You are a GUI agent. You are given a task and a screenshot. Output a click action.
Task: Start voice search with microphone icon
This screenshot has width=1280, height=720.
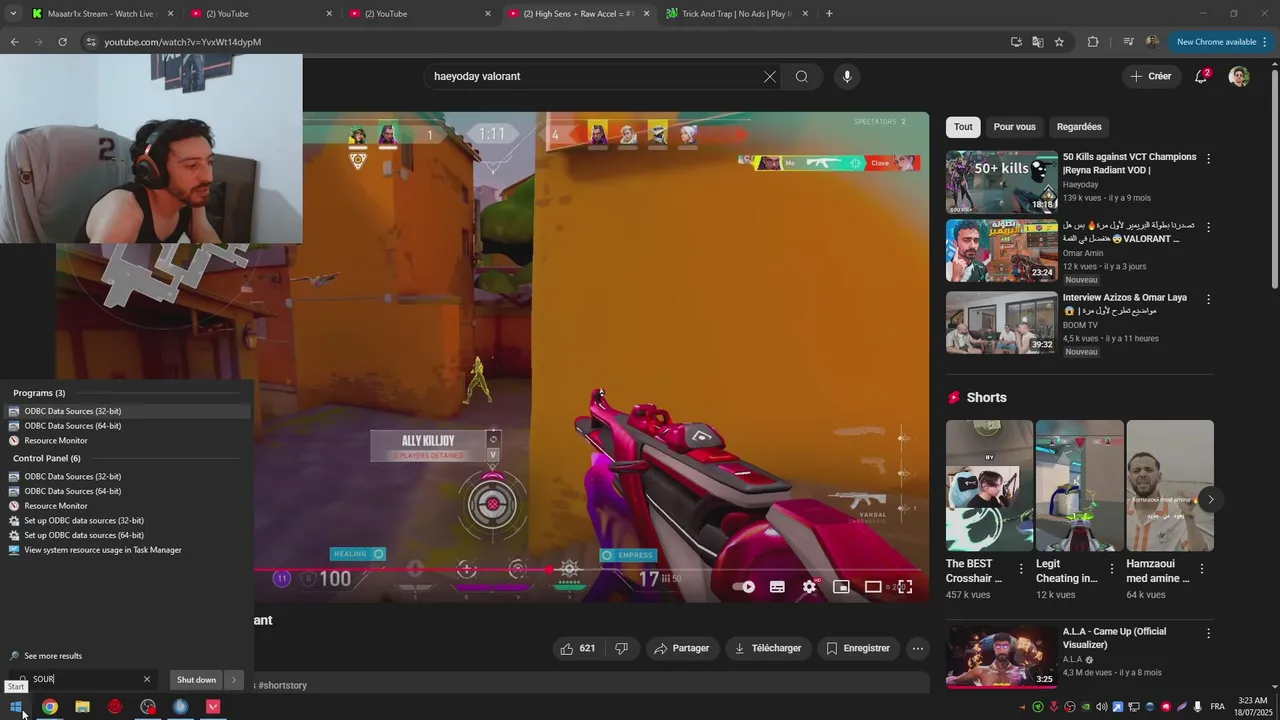coord(847,76)
